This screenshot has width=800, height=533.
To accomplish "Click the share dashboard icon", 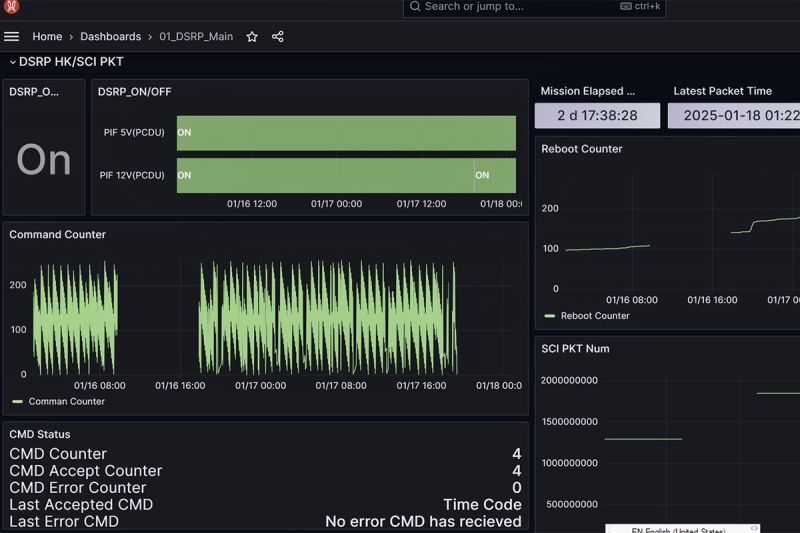I will pyautogui.click(x=278, y=37).
